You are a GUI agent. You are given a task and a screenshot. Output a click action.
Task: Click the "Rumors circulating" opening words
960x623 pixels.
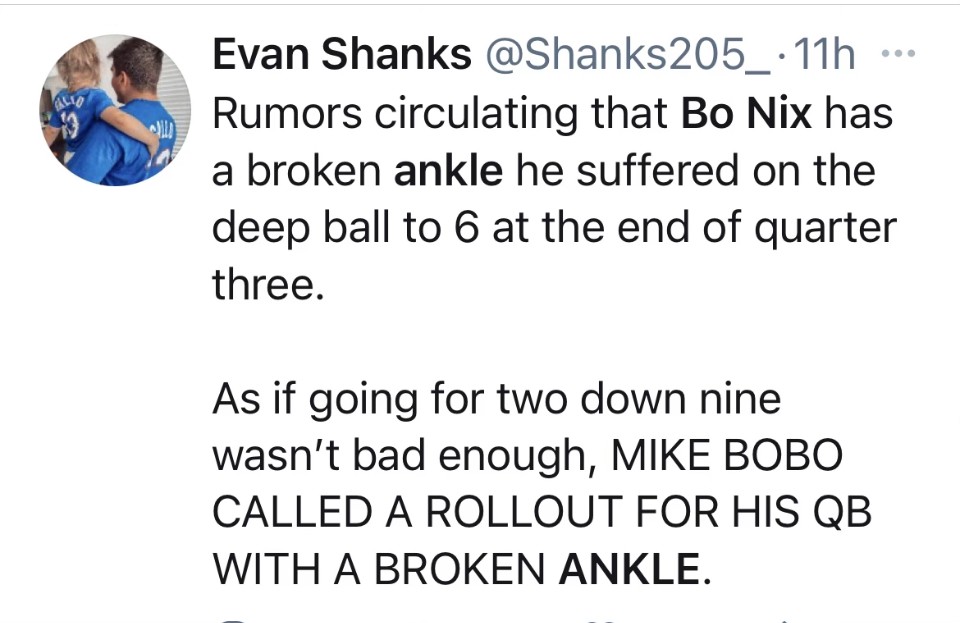coord(372,114)
